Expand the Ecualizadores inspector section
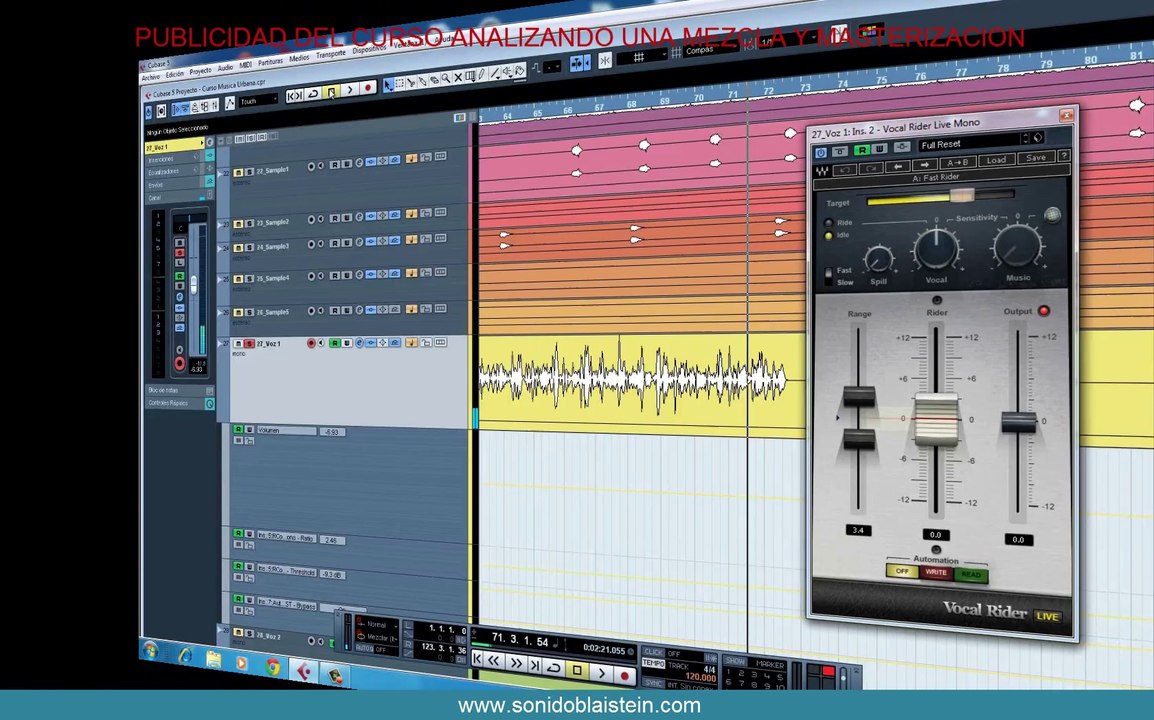Screen dimensions: 1154x720 (163, 172)
